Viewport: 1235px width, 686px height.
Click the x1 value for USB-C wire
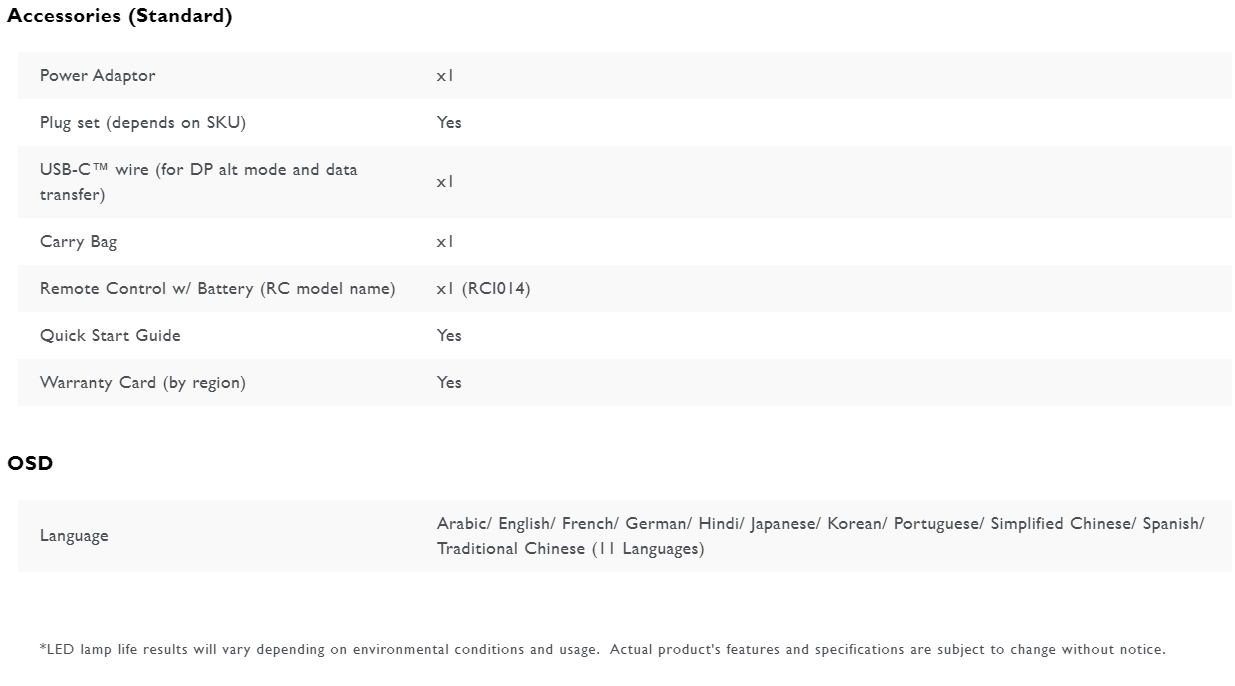445,182
